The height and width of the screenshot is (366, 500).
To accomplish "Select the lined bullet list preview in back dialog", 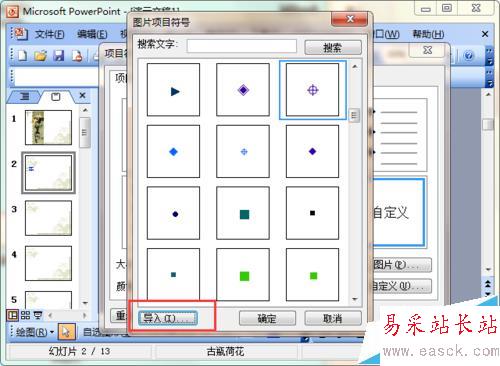I will coord(399,135).
